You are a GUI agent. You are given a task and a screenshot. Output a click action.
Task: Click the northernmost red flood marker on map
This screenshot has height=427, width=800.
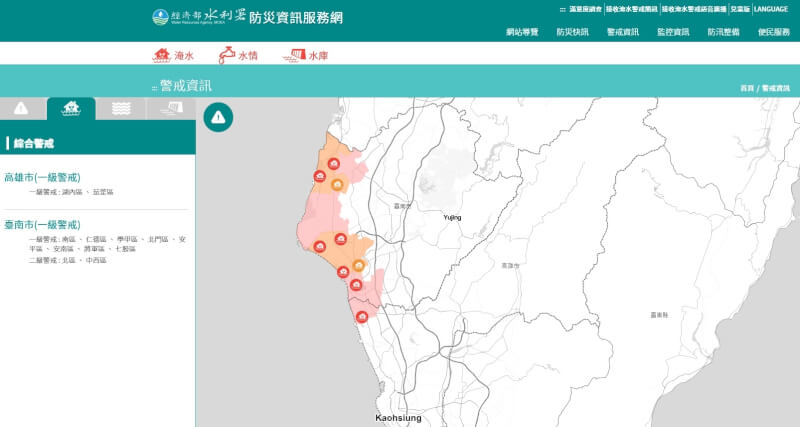(334, 164)
